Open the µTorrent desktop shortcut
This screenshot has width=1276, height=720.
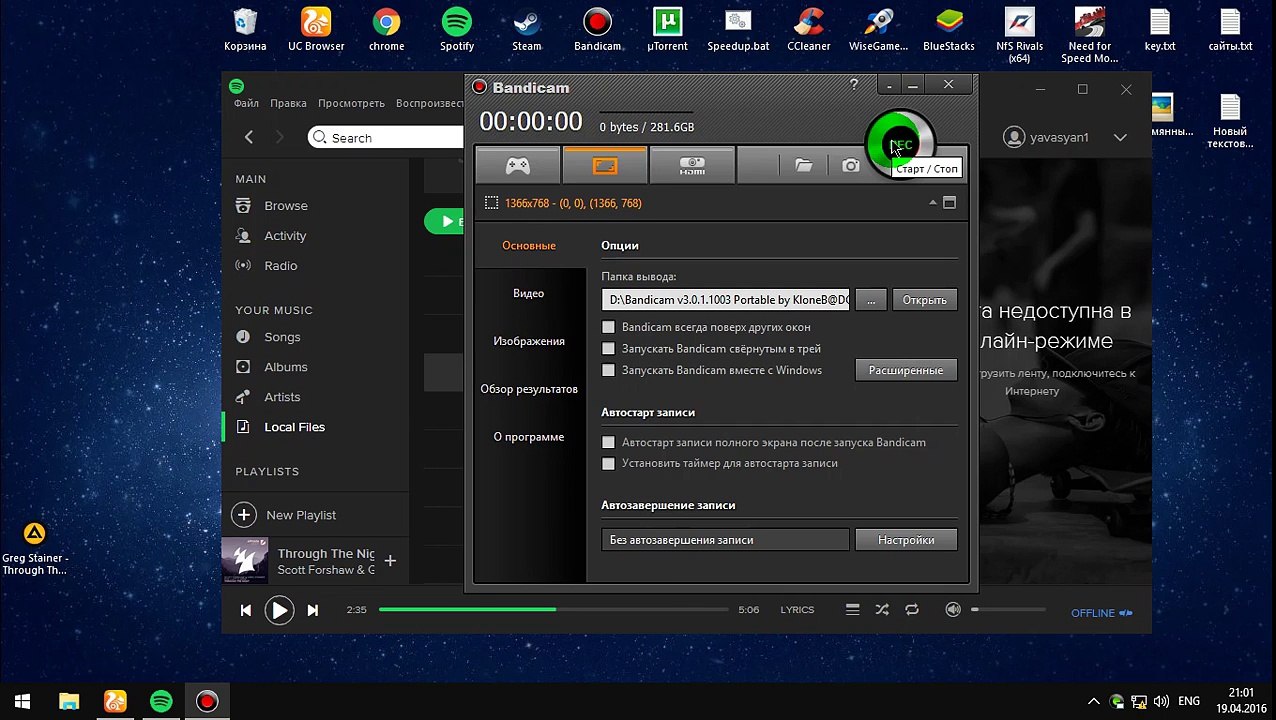(x=667, y=30)
